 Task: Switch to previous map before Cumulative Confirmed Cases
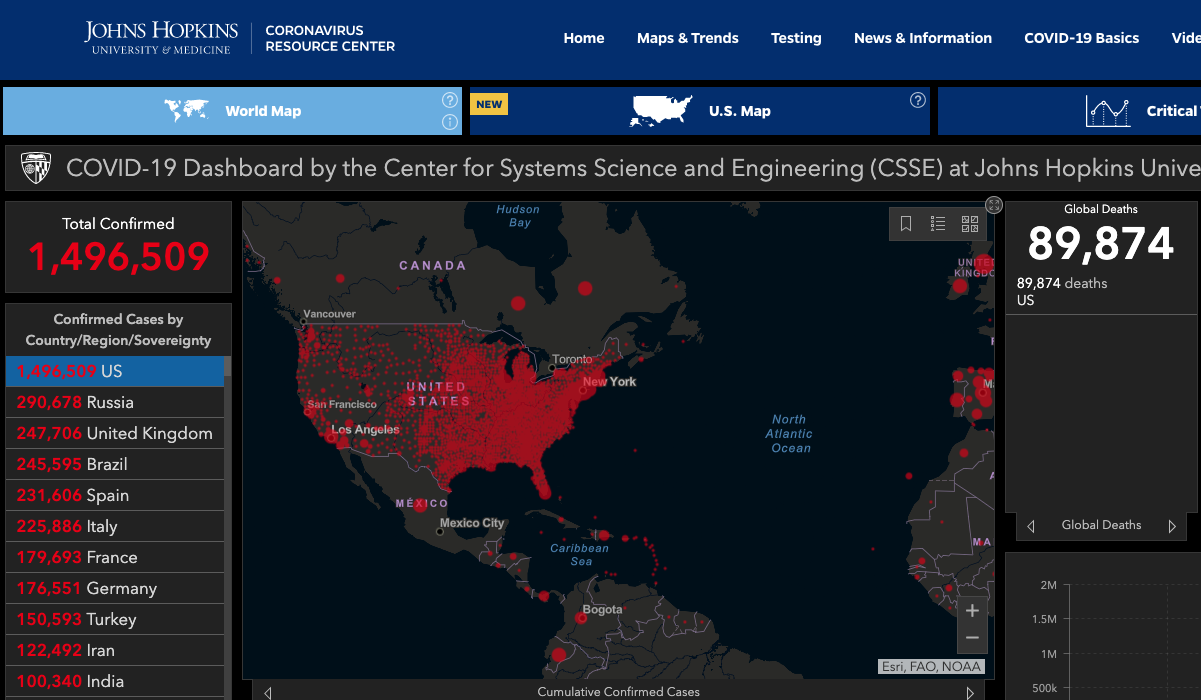click(x=268, y=692)
